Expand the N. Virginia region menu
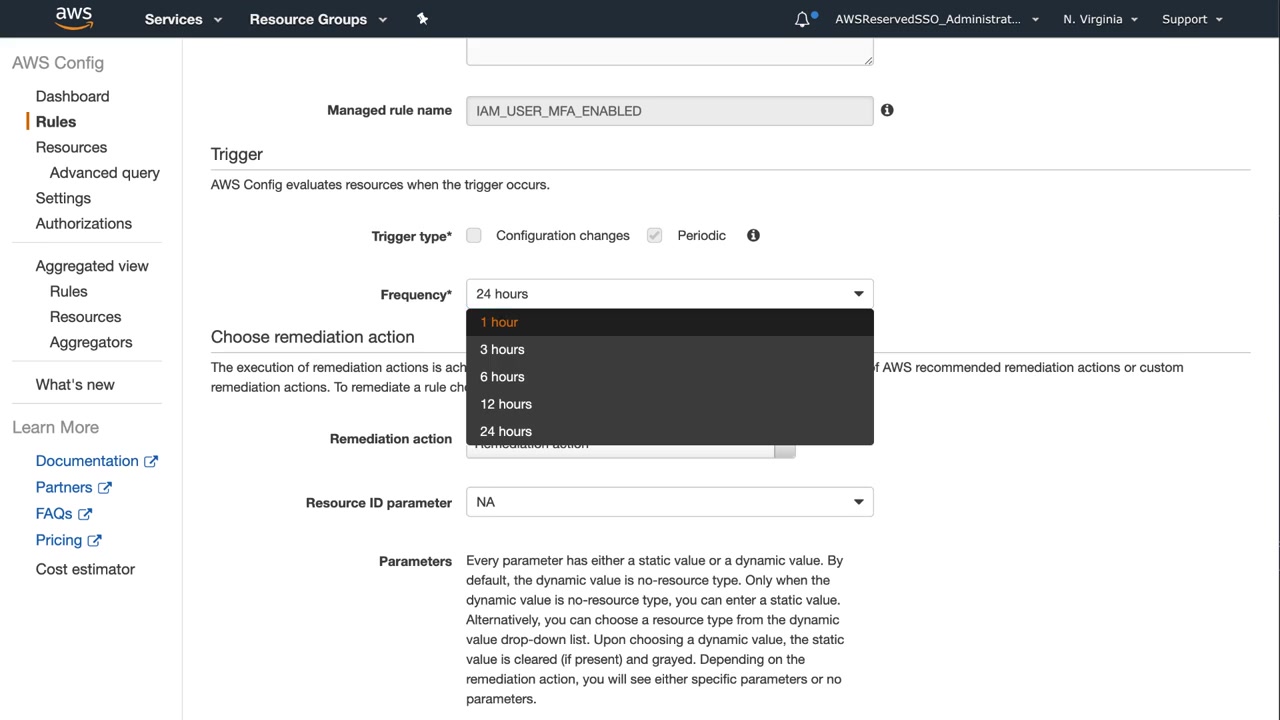Screen dimensions: 1280x720 [x=1100, y=19]
